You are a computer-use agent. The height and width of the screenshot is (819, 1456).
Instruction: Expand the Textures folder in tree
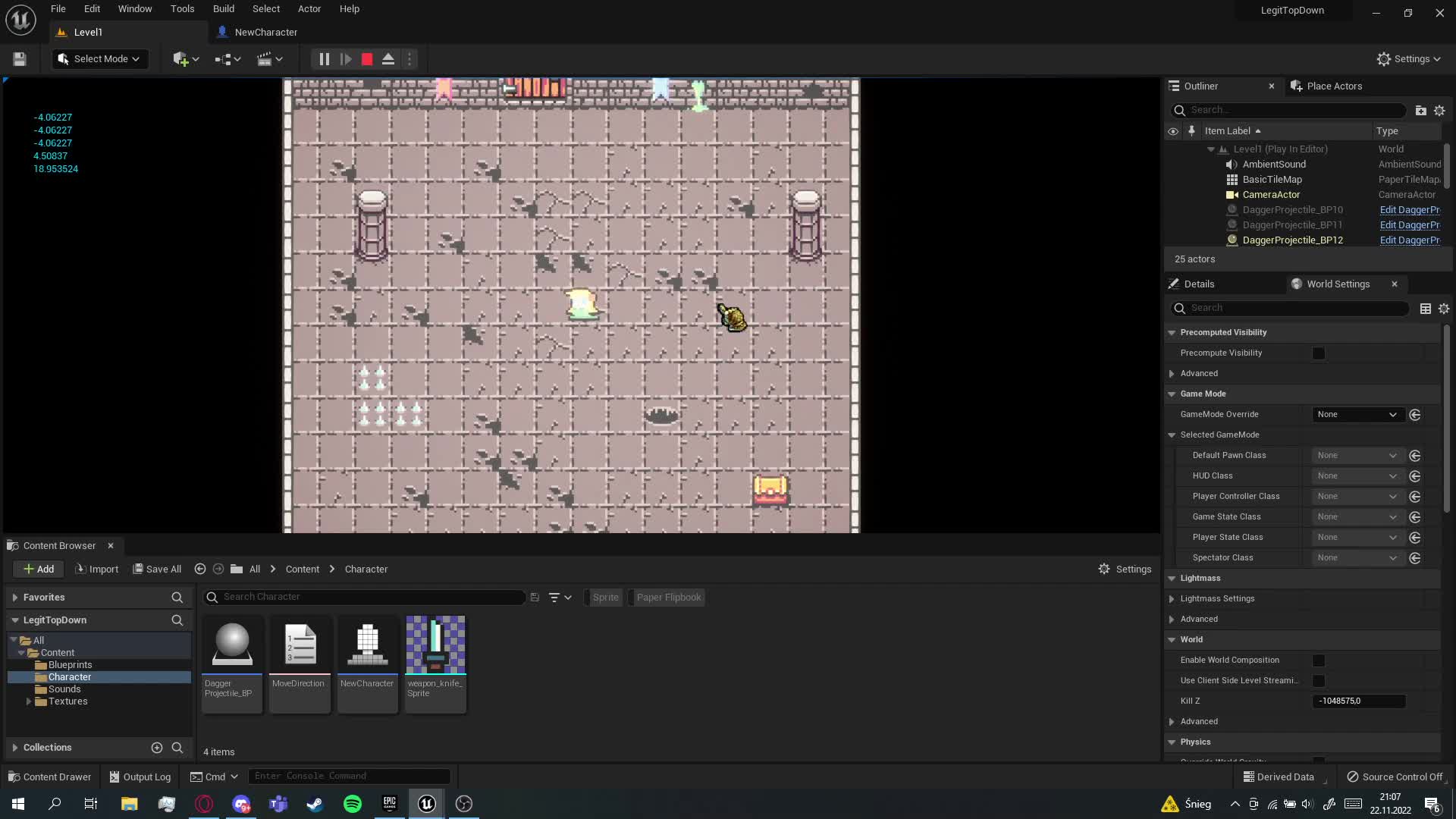(29, 701)
